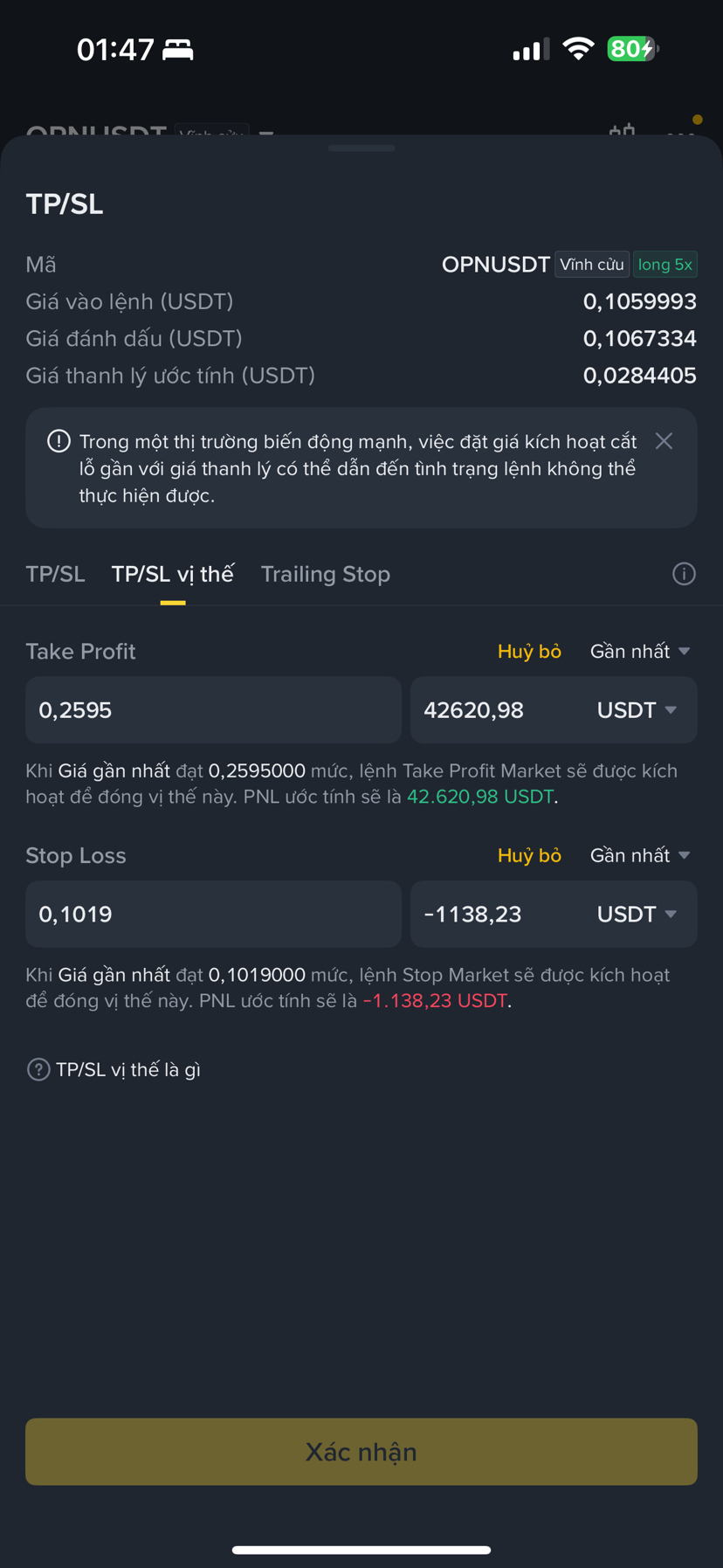Cancel Take Profit with Huỷ bỏ

(x=529, y=652)
